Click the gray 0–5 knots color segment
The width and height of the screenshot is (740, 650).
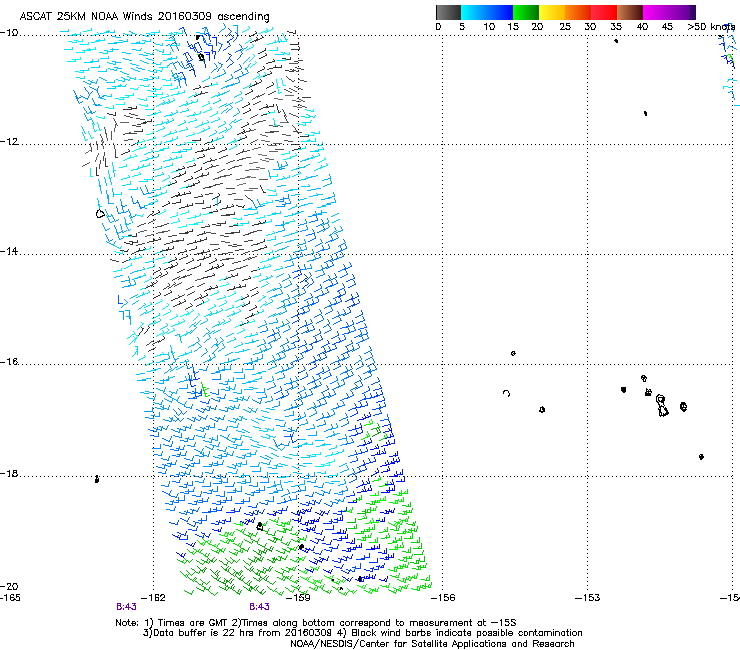pyautogui.click(x=448, y=12)
